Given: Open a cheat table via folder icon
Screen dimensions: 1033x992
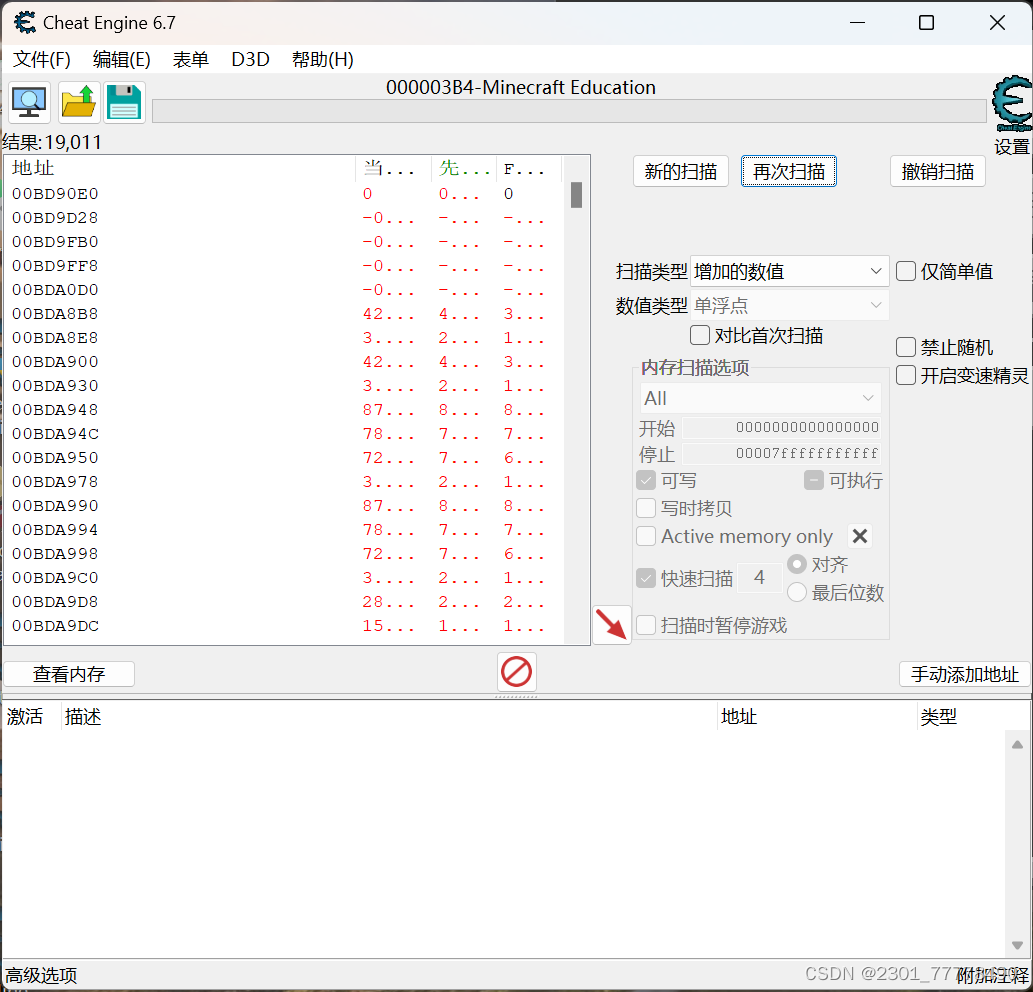Looking at the screenshot, I should (x=78, y=103).
